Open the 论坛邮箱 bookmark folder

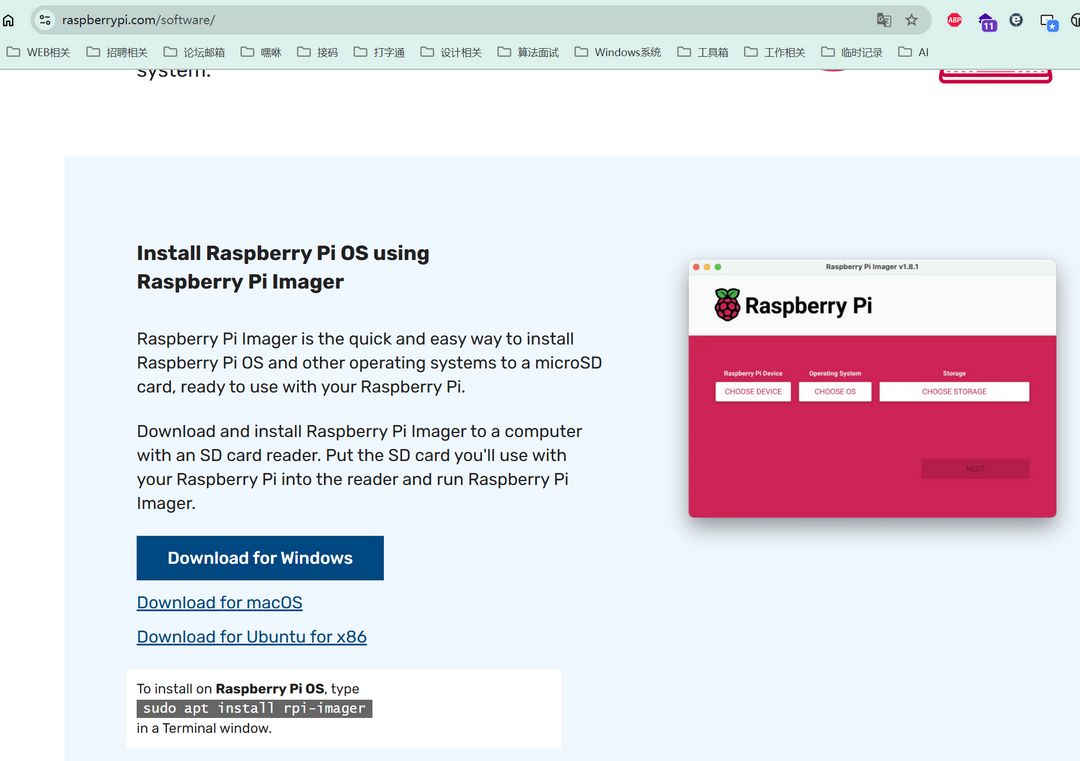(x=194, y=52)
